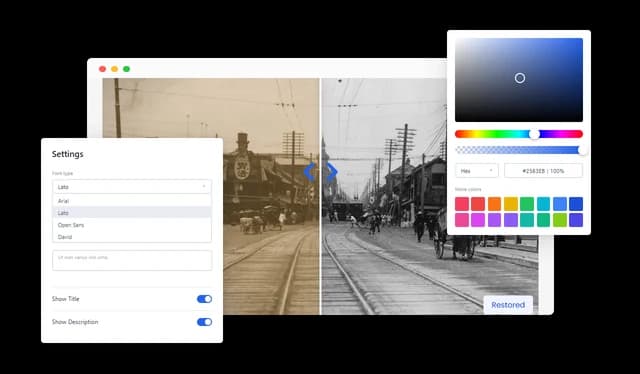The height and width of the screenshot is (374, 640).
Task: Select Lato in the font list
Action: click(x=132, y=213)
